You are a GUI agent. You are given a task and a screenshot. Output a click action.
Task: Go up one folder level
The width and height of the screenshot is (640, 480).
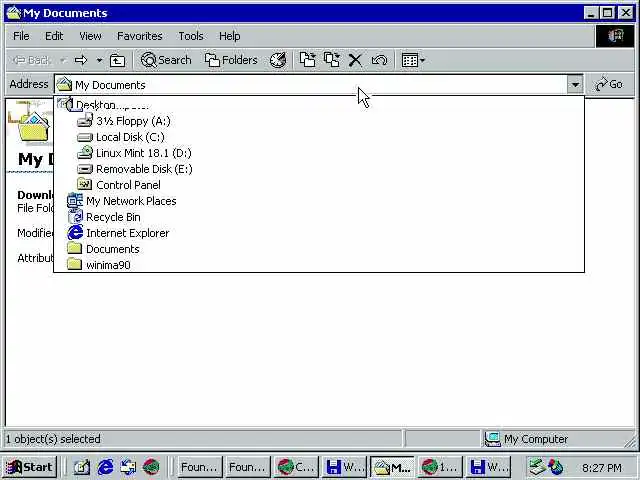pyautogui.click(x=118, y=60)
